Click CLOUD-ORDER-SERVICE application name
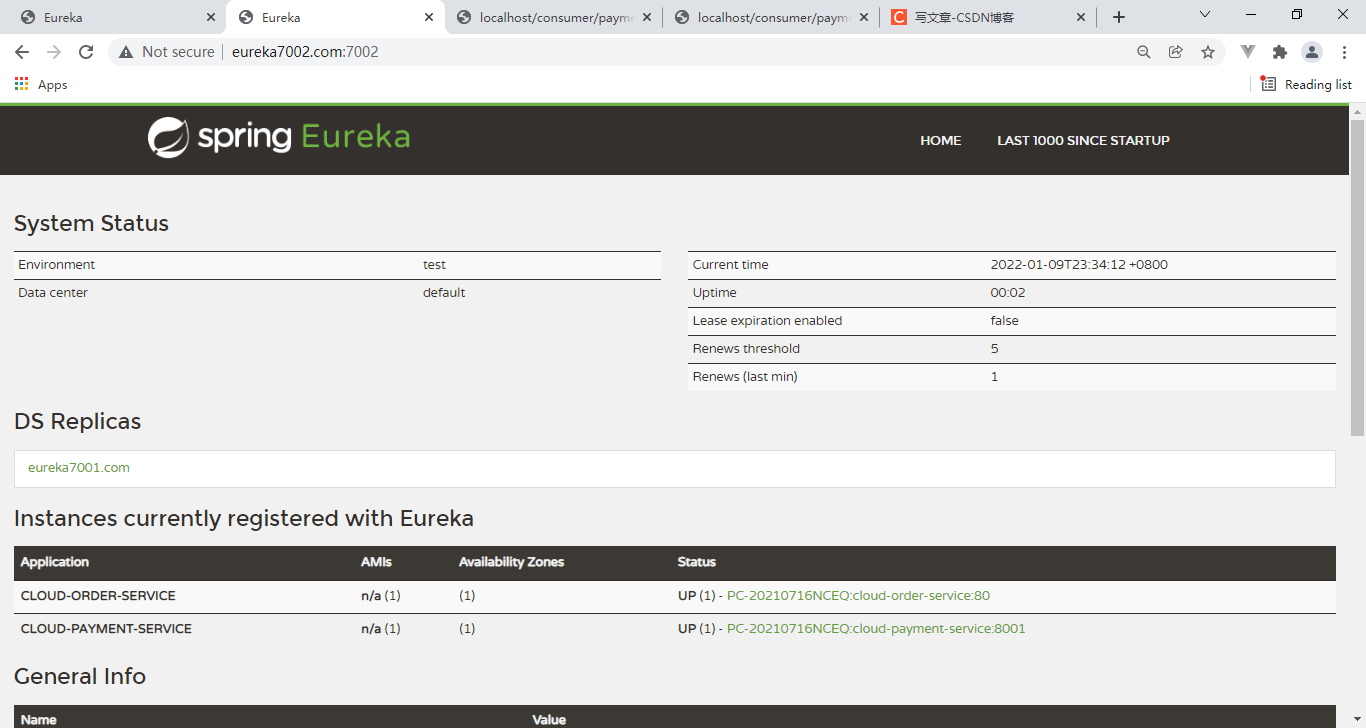Image resolution: width=1366 pixels, height=728 pixels. pyautogui.click(x=98, y=596)
